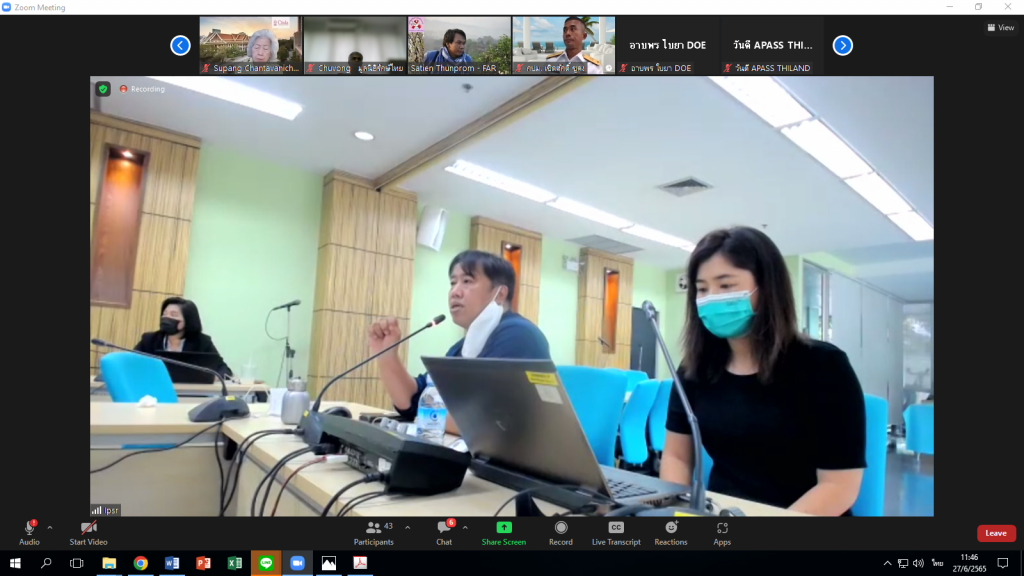Enable Live Transcript captions
1024x576 pixels.
tap(616, 528)
